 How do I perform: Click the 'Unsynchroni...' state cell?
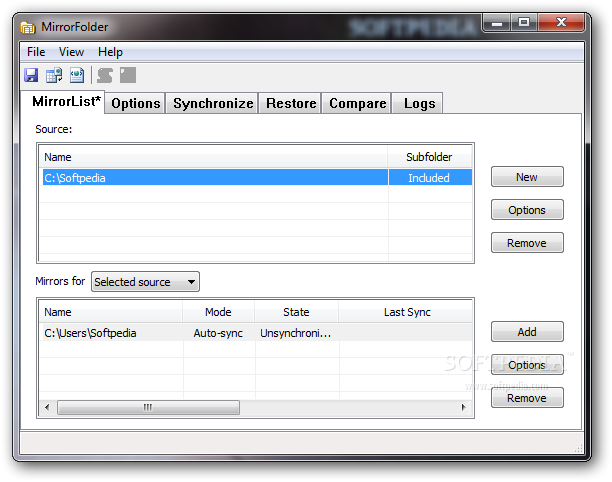[x=295, y=333]
